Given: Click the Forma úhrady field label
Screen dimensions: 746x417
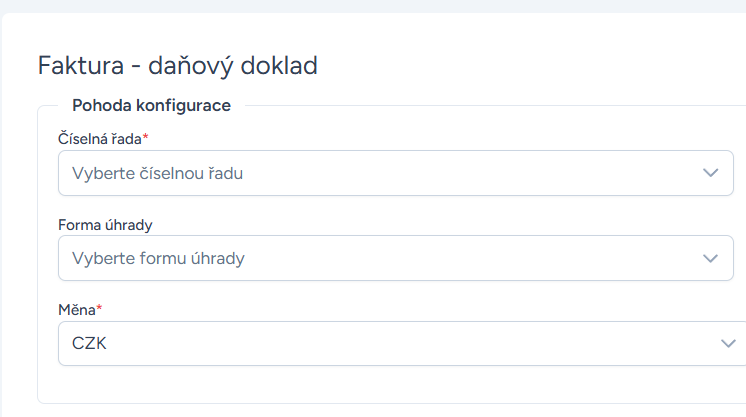Looking at the screenshot, I should tap(105, 225).
